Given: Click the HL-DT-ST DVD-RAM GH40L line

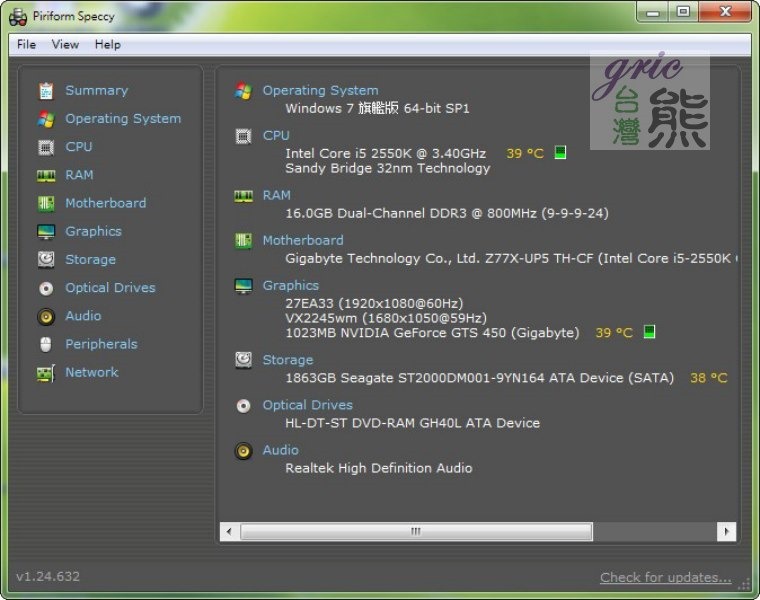Looking at the screenshot, I should pos(412,423).
